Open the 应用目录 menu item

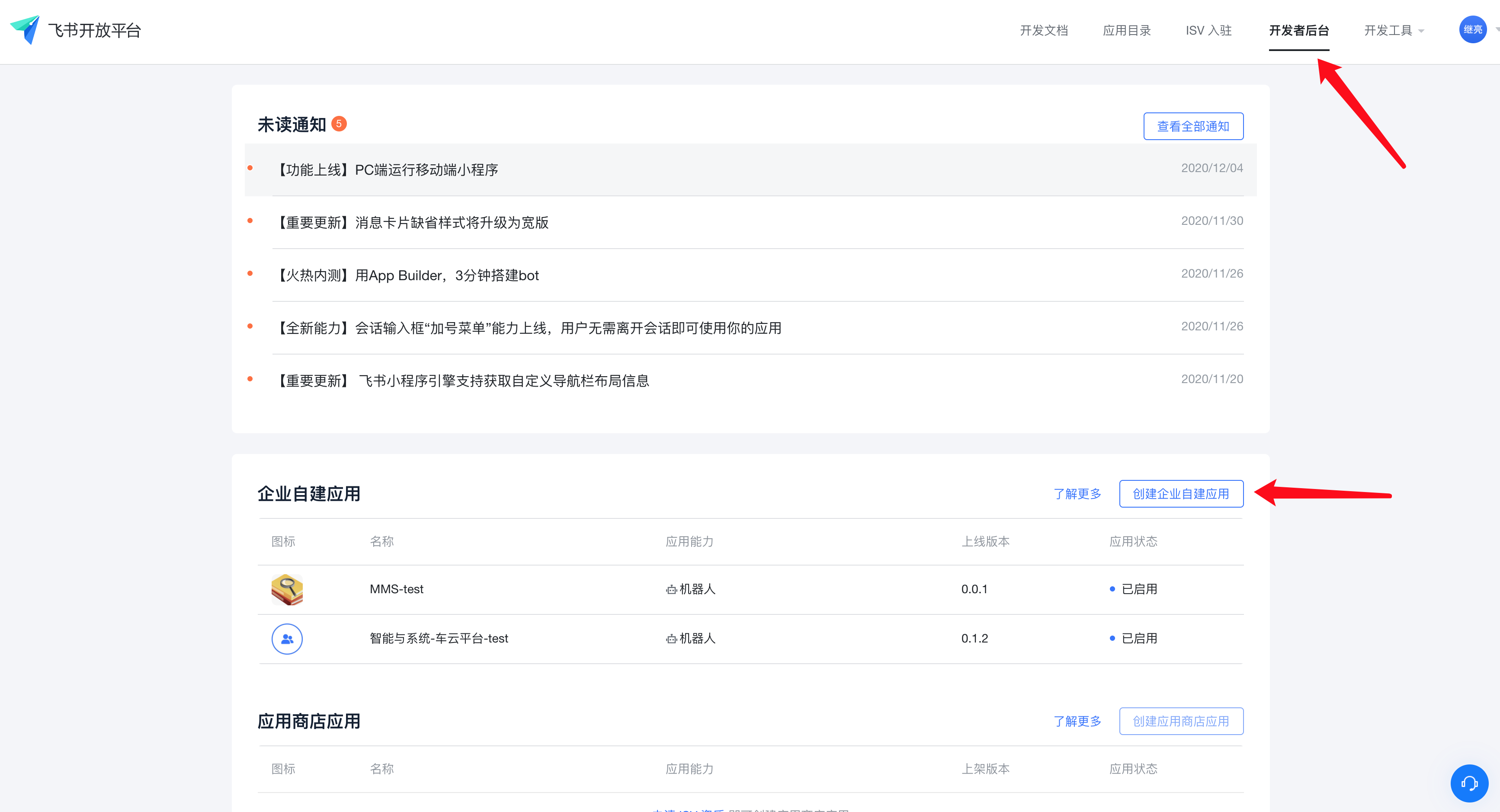1126,30
